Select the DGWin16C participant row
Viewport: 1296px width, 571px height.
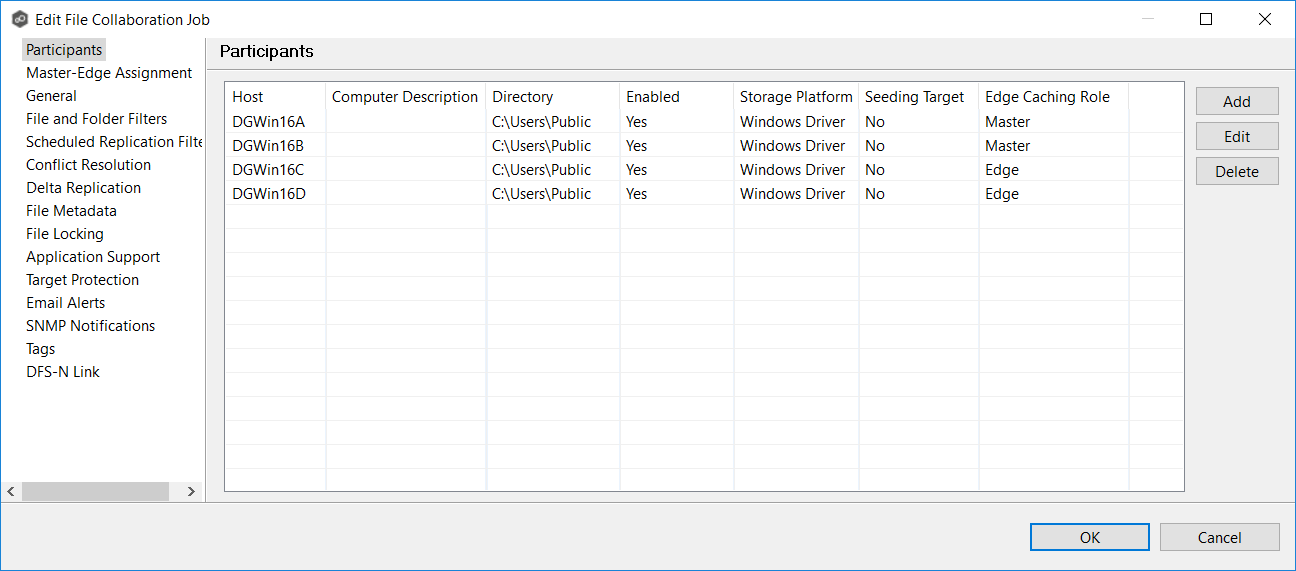pos(268,170)
